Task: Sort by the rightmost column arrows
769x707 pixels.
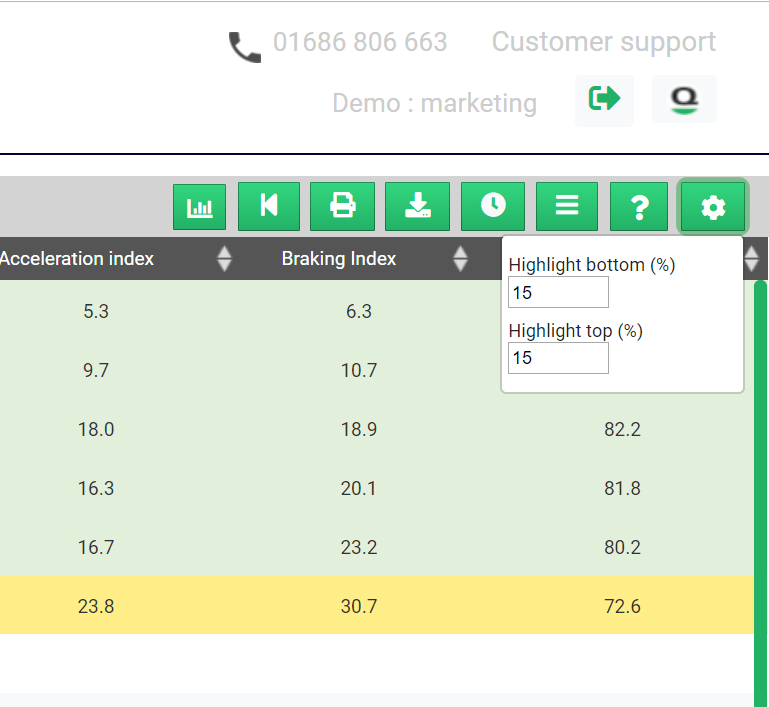Action: 751,258
